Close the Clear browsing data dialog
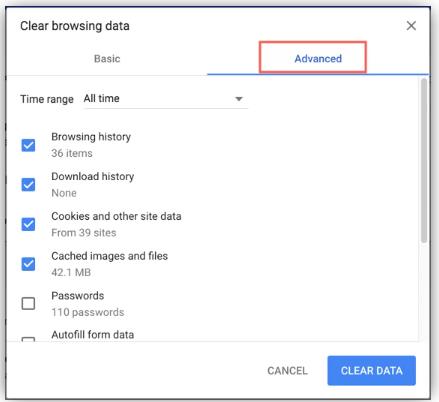This screenshot has height=402, width=439. (x=411, y=26)
